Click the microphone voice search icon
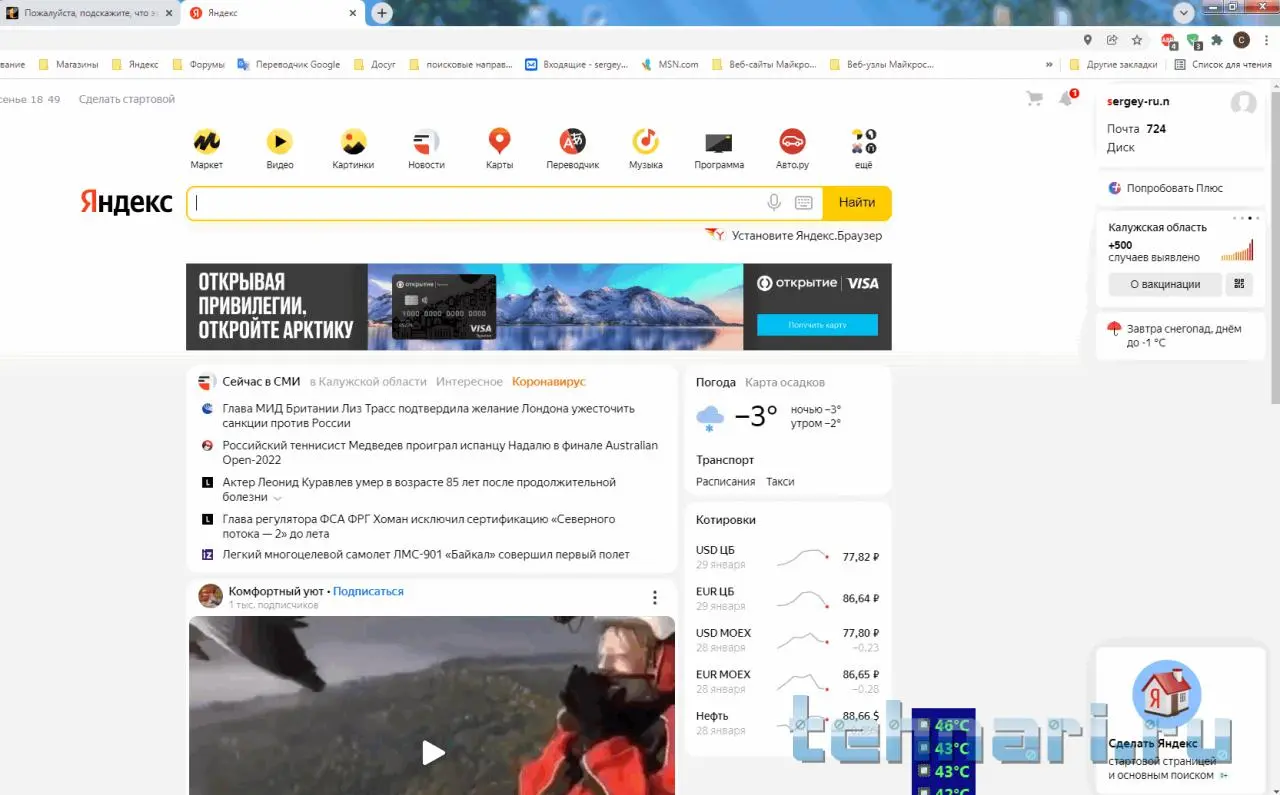The width and height of the screenshot is (1280, 795). coord(774,203)
